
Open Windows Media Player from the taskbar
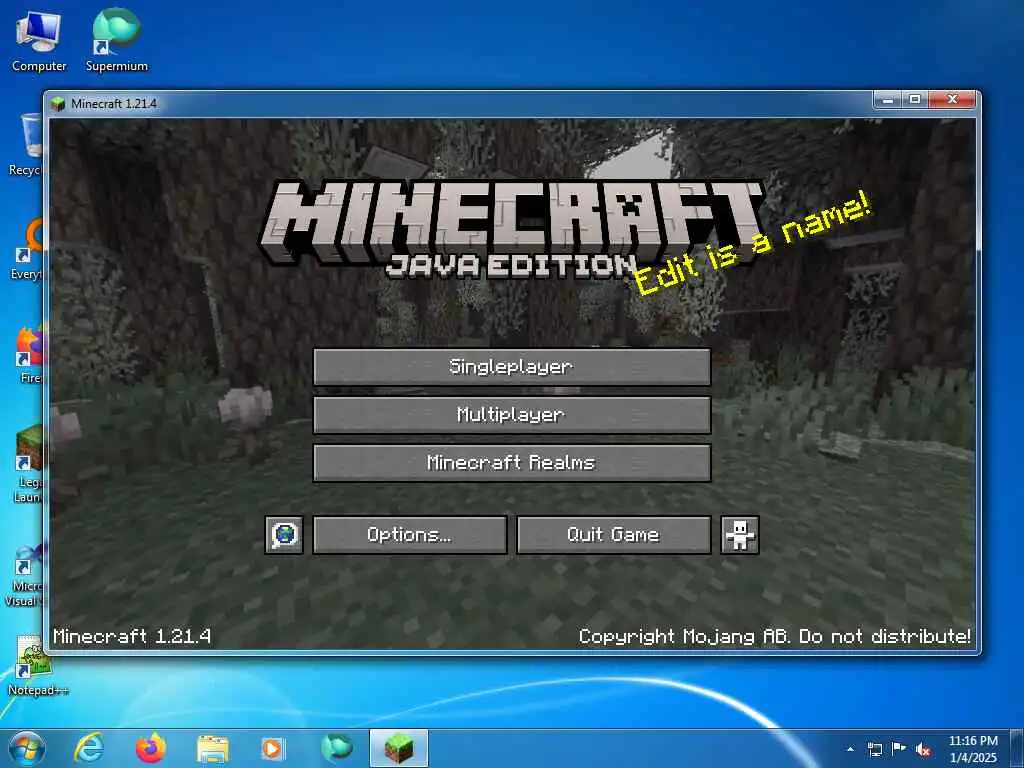(272, 749)
